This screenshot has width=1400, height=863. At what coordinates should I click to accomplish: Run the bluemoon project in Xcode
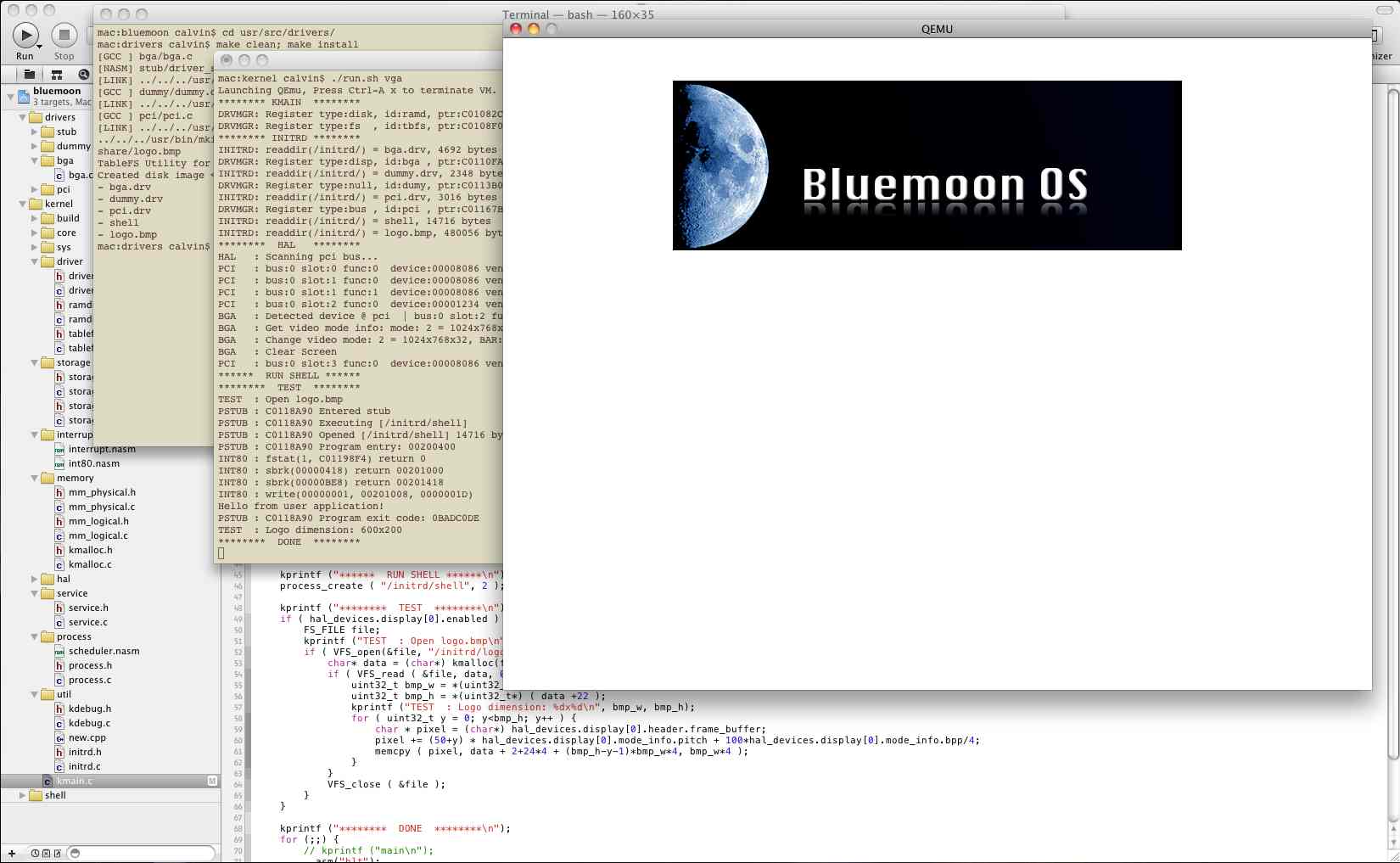25,35
